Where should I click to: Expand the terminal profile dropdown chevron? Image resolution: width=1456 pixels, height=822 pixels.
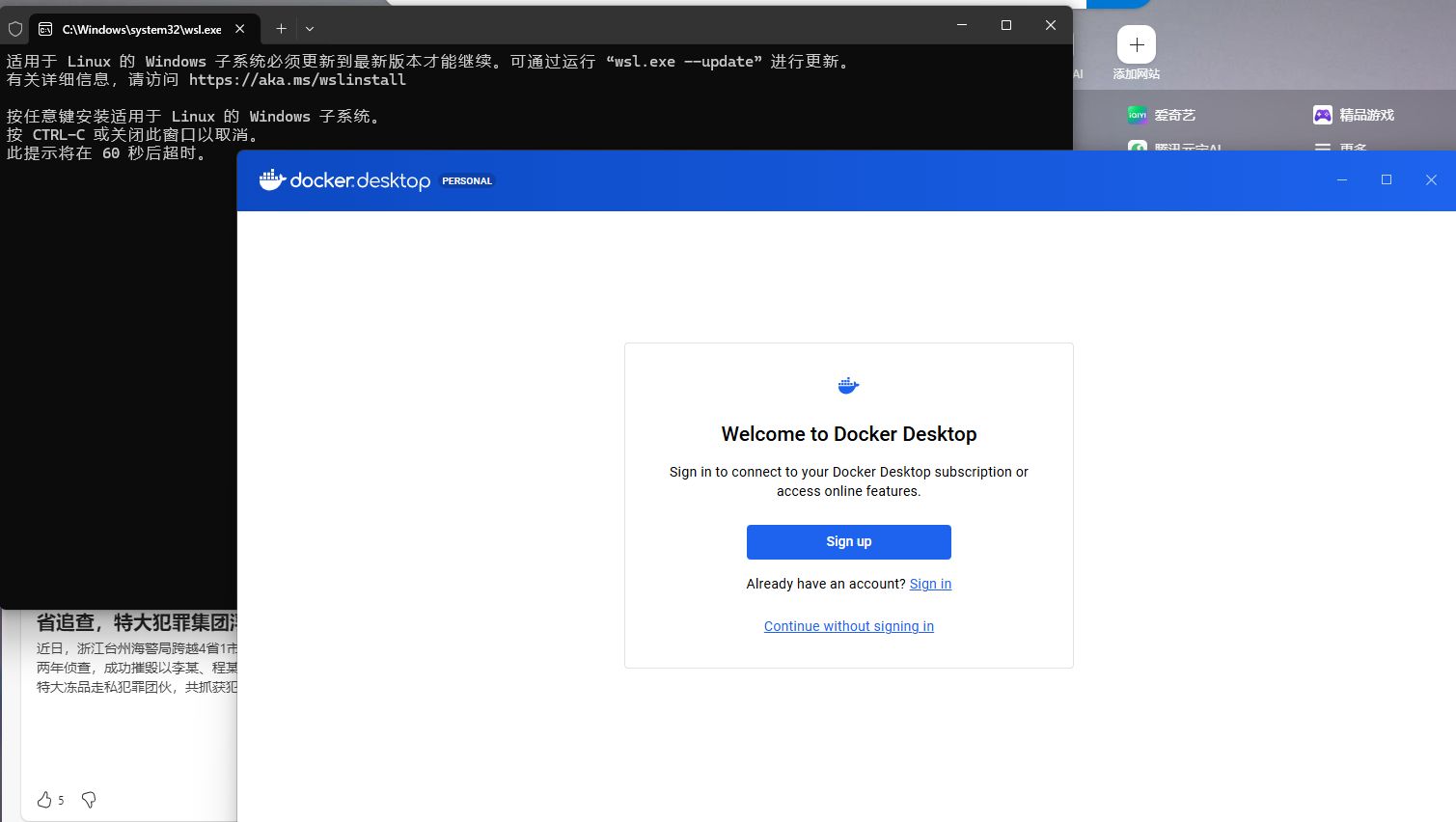click(x=310, y=29)
